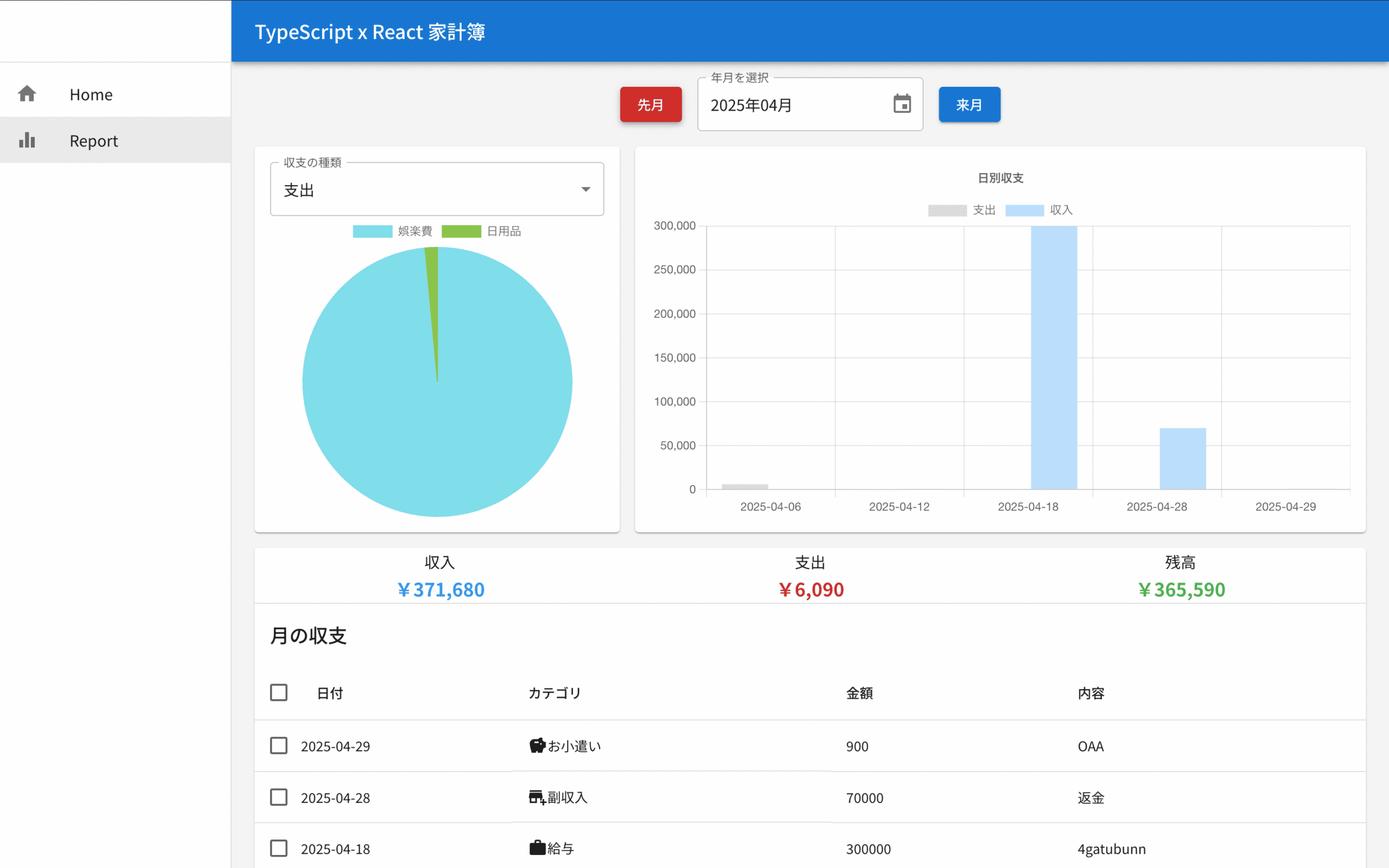This screenshot has width=1389, height=868.
Task: Click the 返金 content cell
Action: click(x=1091, y=797)
